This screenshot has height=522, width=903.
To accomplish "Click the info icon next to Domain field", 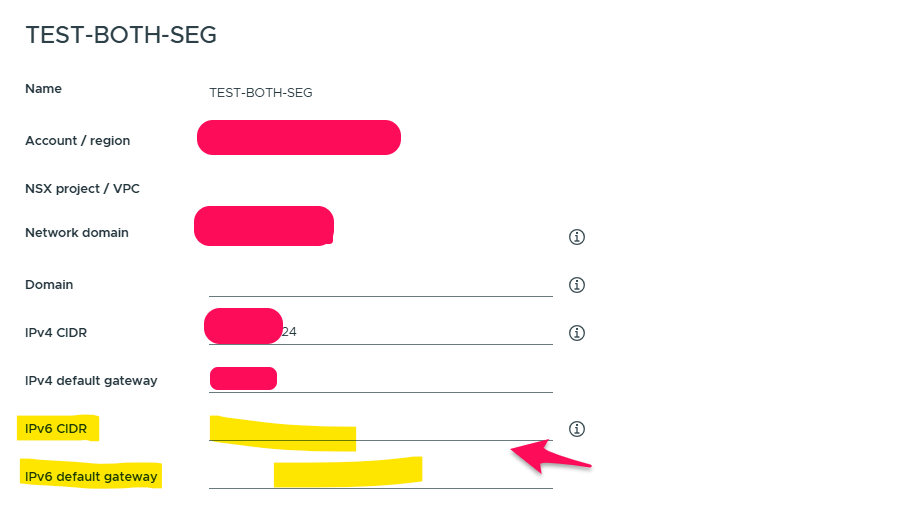I will click(576, 285).
